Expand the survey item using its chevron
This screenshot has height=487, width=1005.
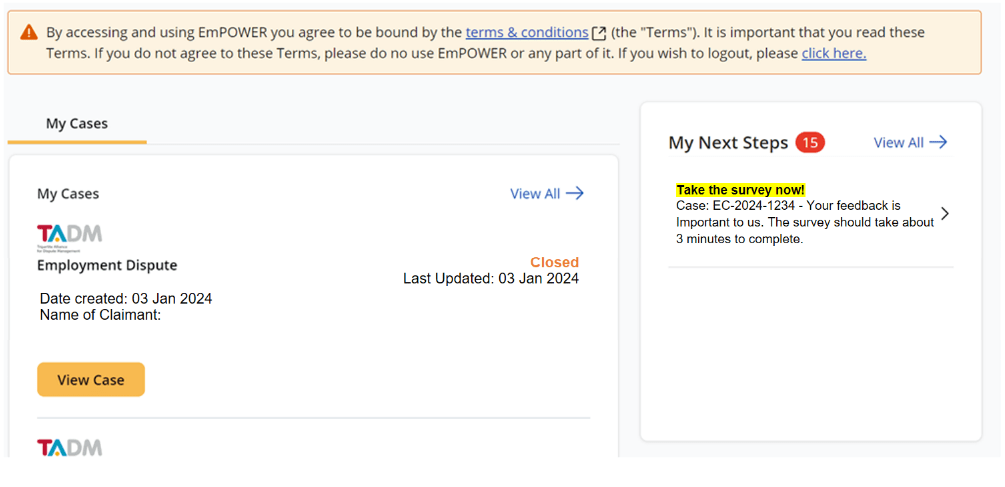(x=945, y=213)
